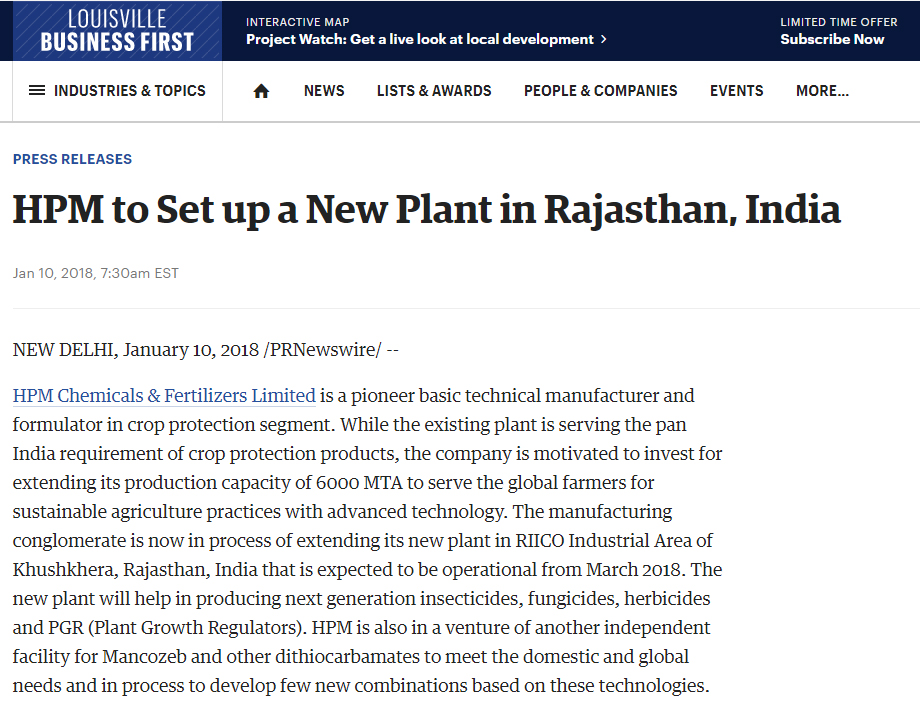This screenshot has height=717, width=920.
Task: Click the Jan 10, 2018 timestamp
Action: 96,273
